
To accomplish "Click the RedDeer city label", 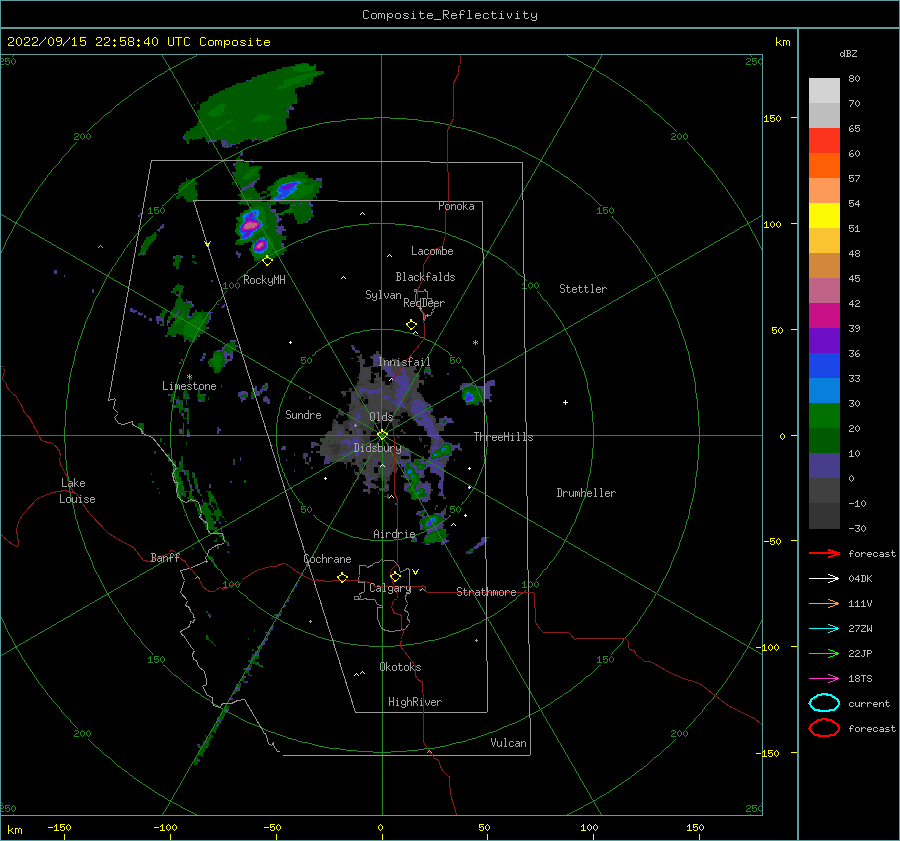I will click(x=424, y=303).
